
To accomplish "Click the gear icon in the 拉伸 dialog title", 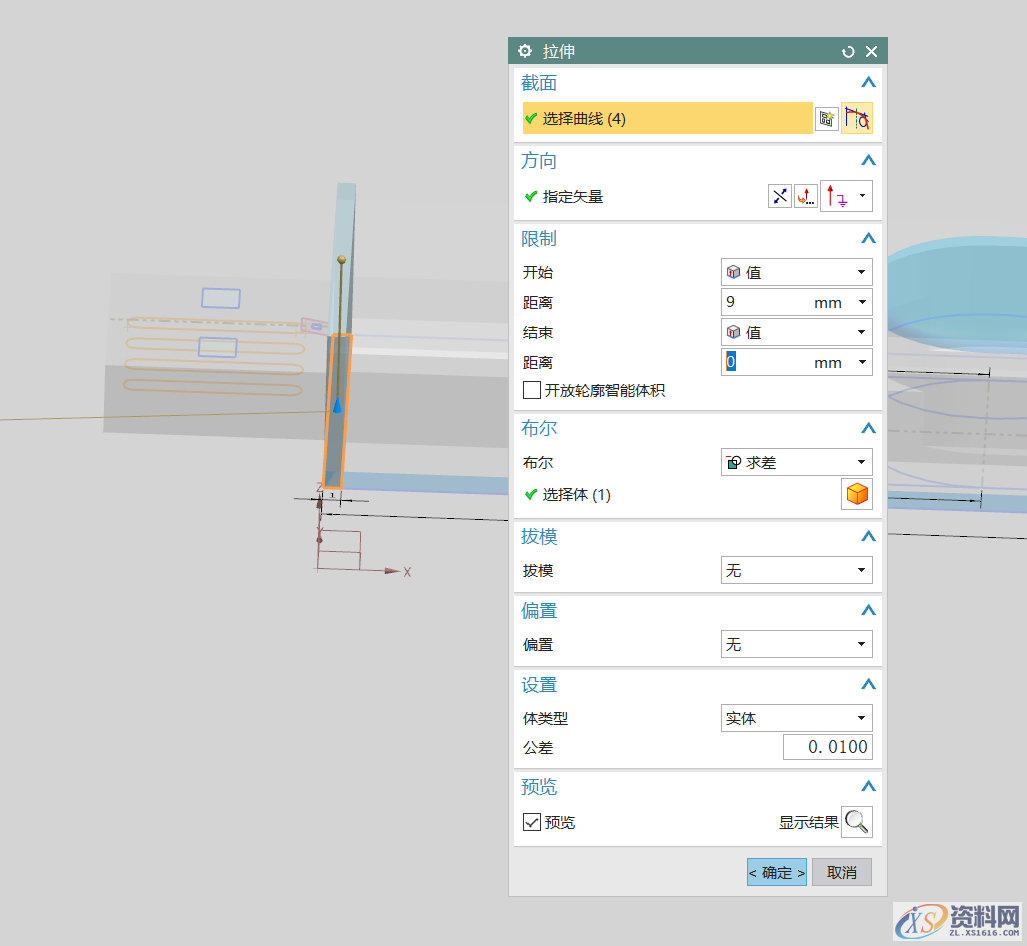I will (x=524, y=50).
